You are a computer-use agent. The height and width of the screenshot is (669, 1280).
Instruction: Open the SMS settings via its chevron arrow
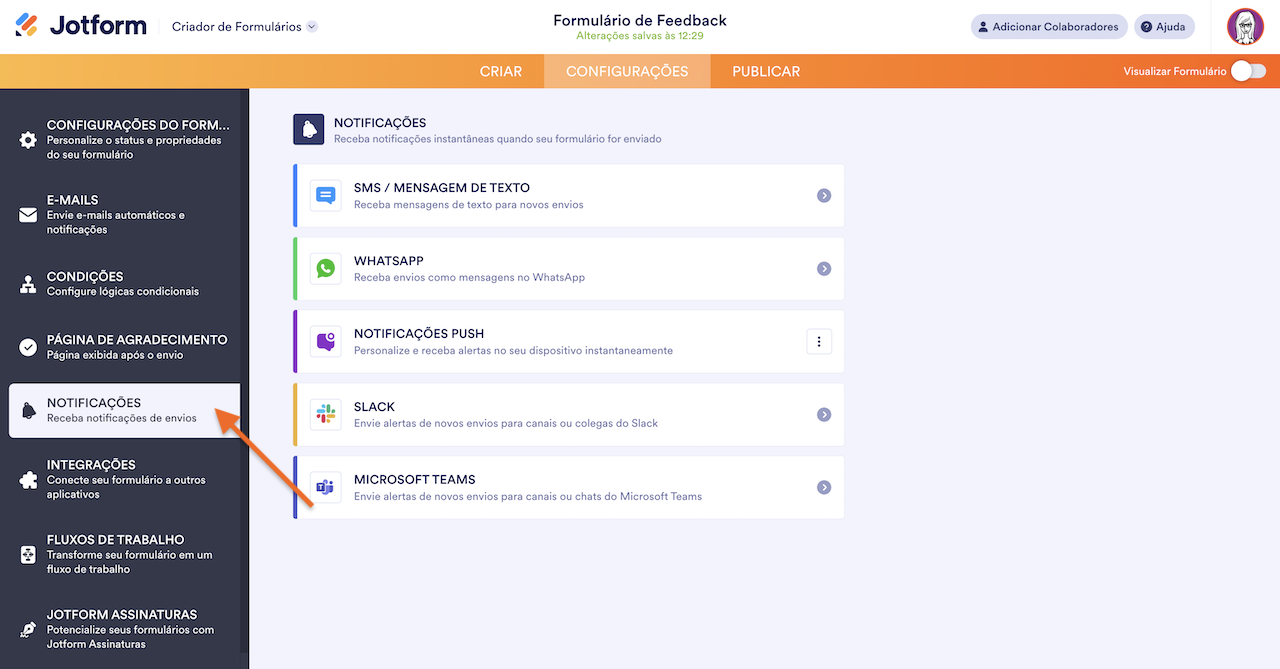coord(823,195)
